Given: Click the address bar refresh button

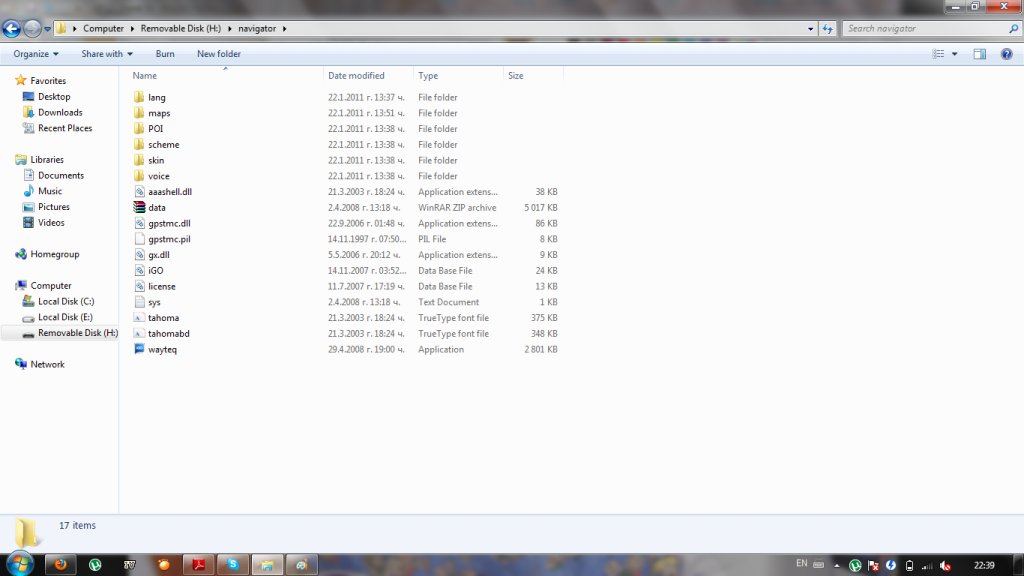Looking at the screenshot, I should click(827, 29).
